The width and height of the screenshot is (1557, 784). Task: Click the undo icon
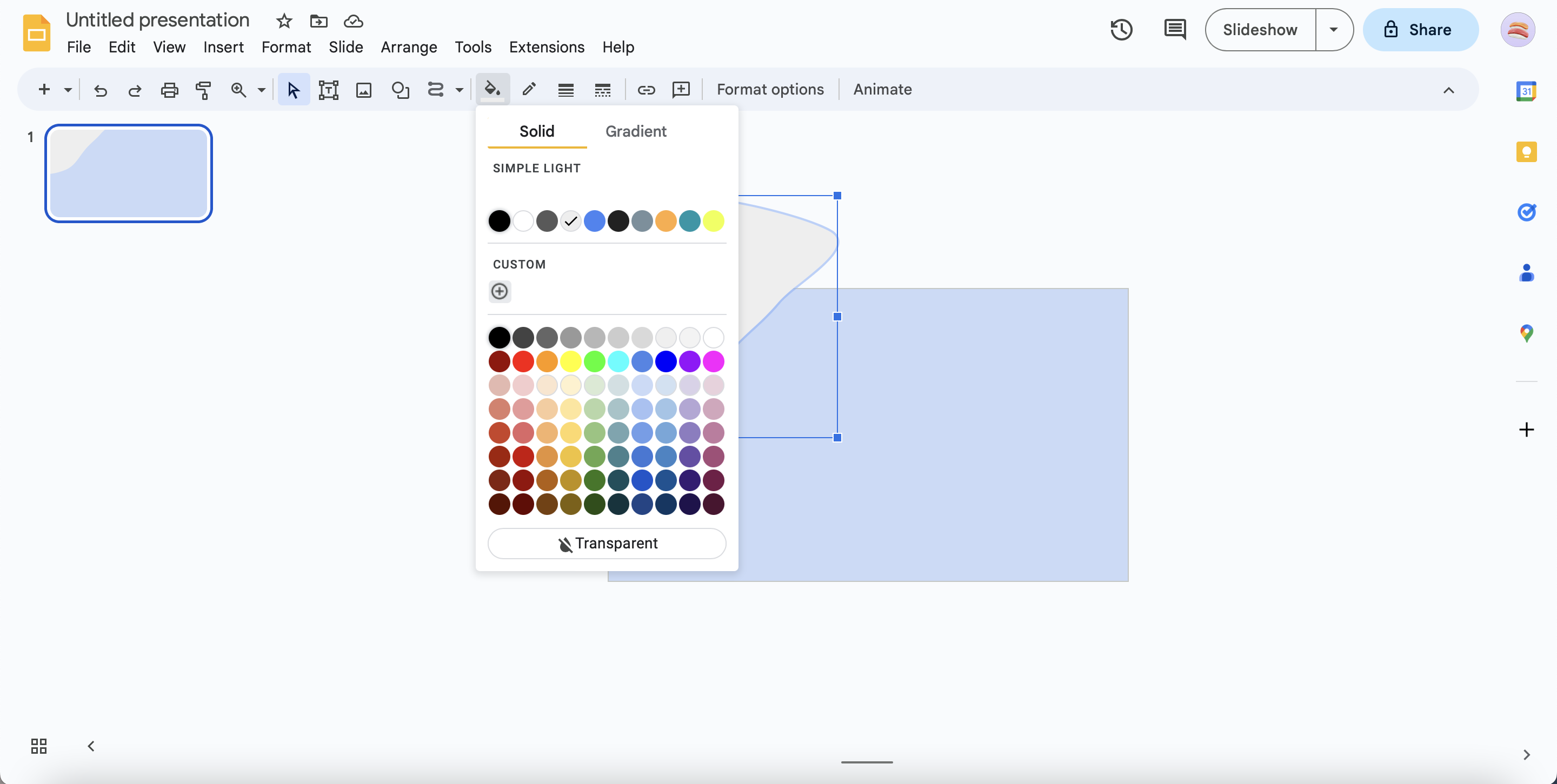pos(99,89)
